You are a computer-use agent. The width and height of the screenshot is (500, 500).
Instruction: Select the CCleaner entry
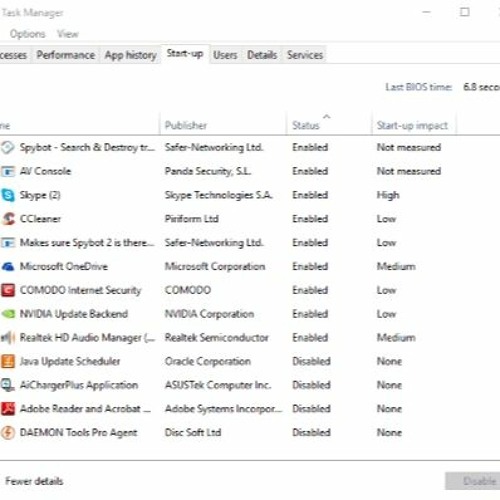(40, 219)
